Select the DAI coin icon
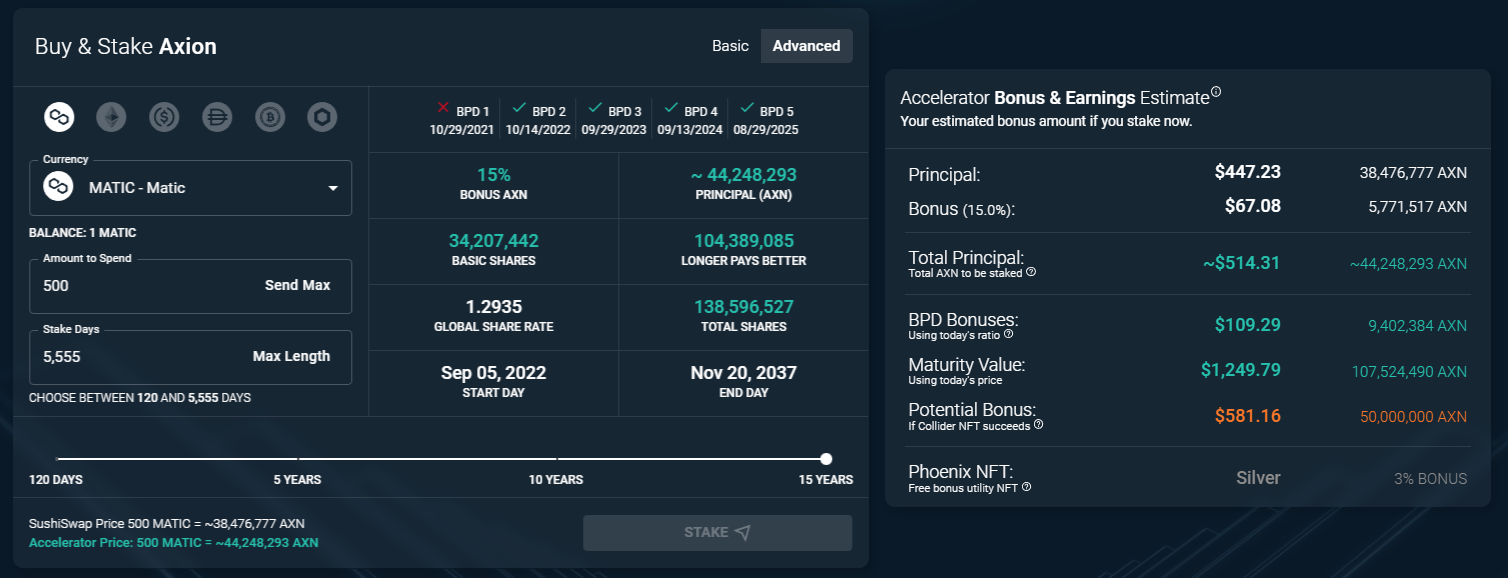1508x578 pixels. tap(217, 118)
